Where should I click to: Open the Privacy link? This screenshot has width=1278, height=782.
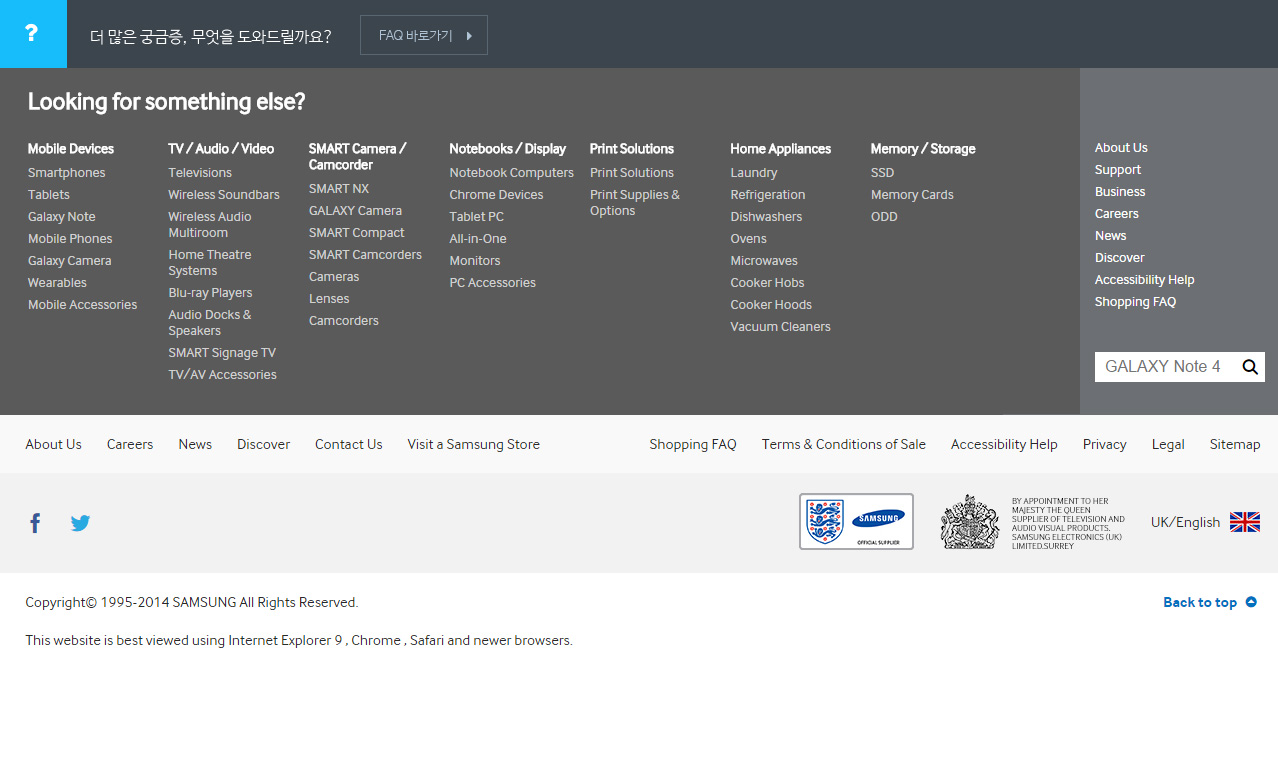click(x=1105, y=444)
